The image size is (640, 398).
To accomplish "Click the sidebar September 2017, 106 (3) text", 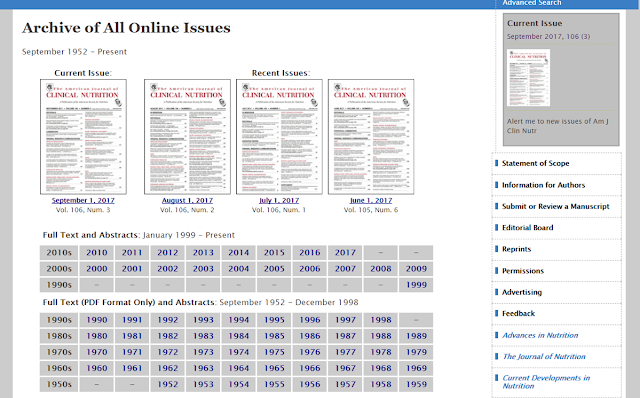I will click(548, 36).
